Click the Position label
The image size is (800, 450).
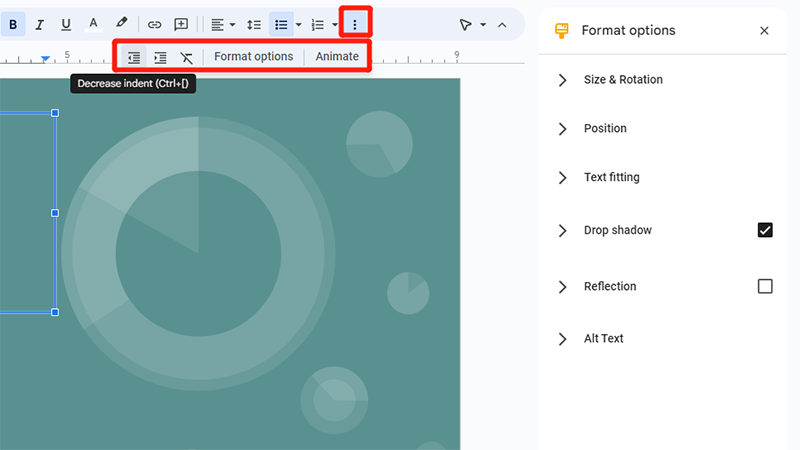(x=605, y=128)
